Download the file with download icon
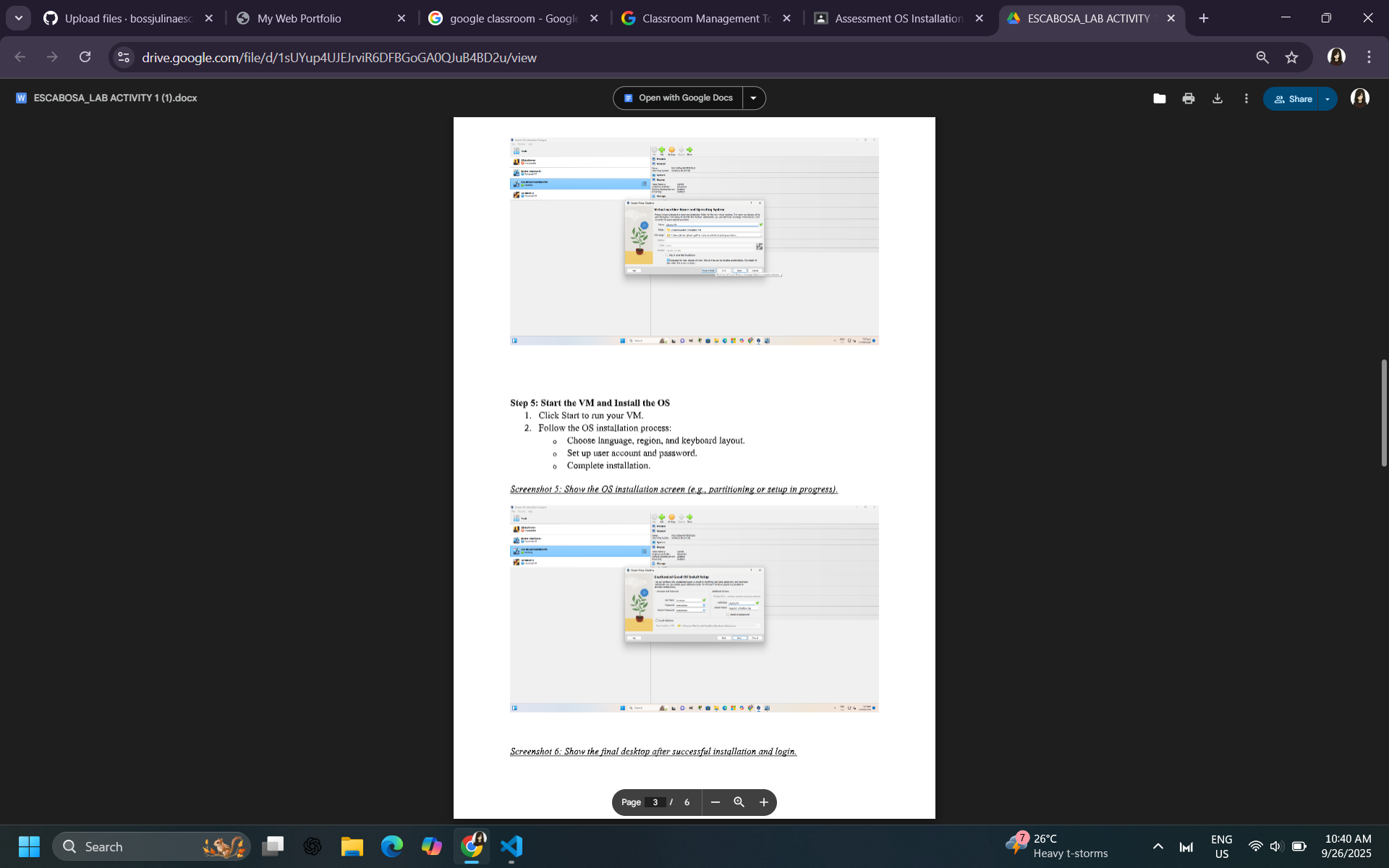 [x=1218, y=98]
